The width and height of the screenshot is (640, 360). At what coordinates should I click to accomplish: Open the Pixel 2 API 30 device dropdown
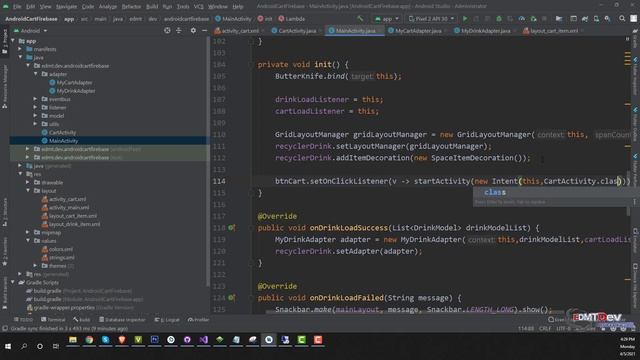click(x=431, y=19)
